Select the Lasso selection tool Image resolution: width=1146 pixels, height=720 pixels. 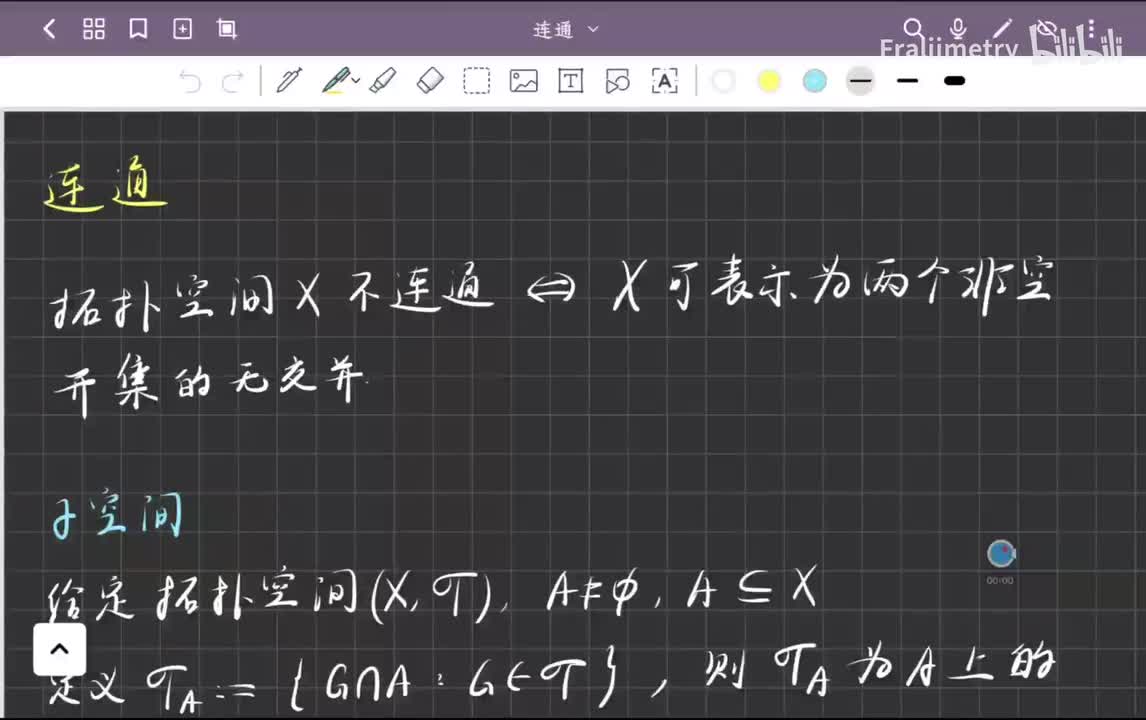(477, 80)
